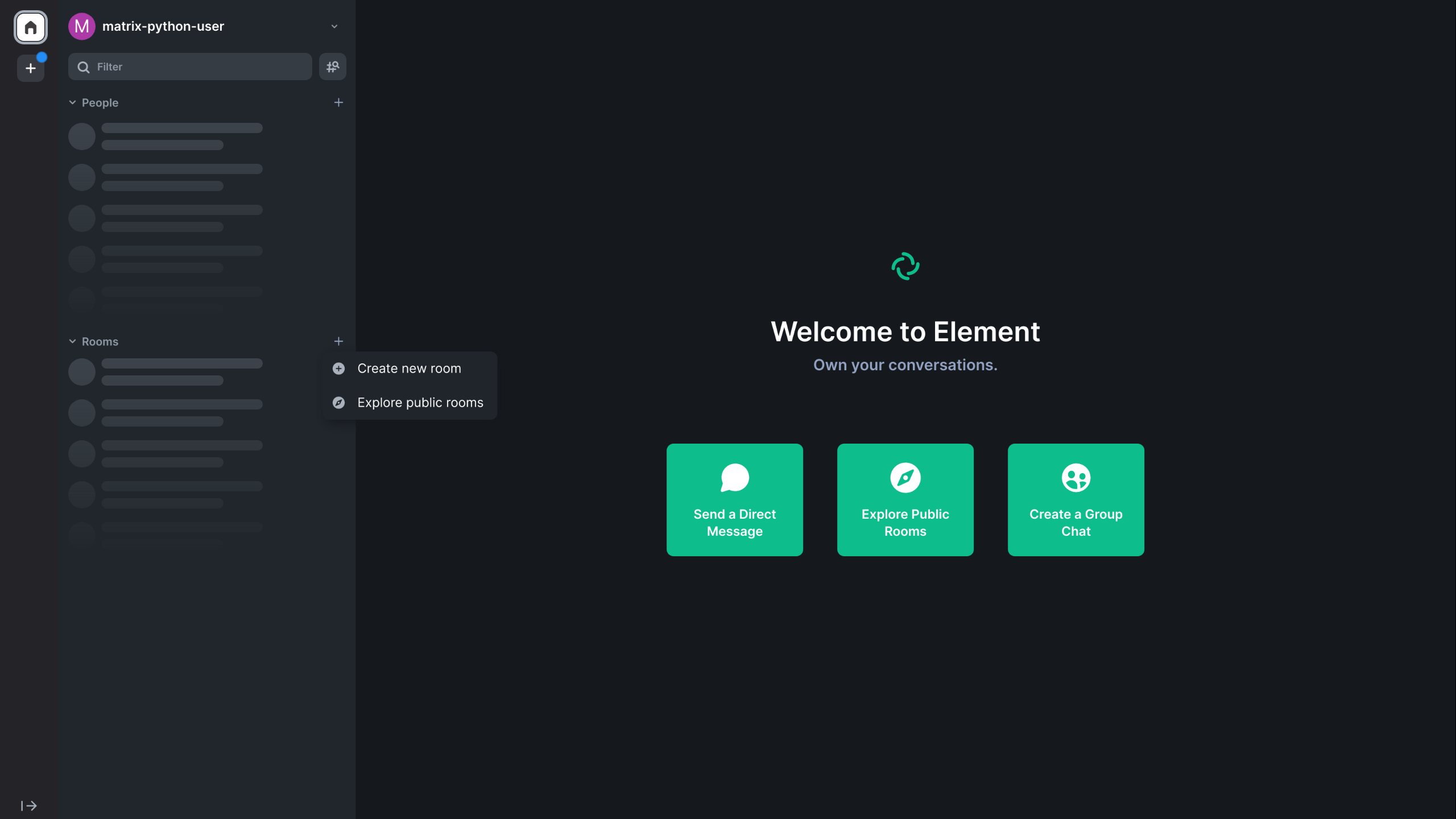Click the Element home icon

[29, 26]
